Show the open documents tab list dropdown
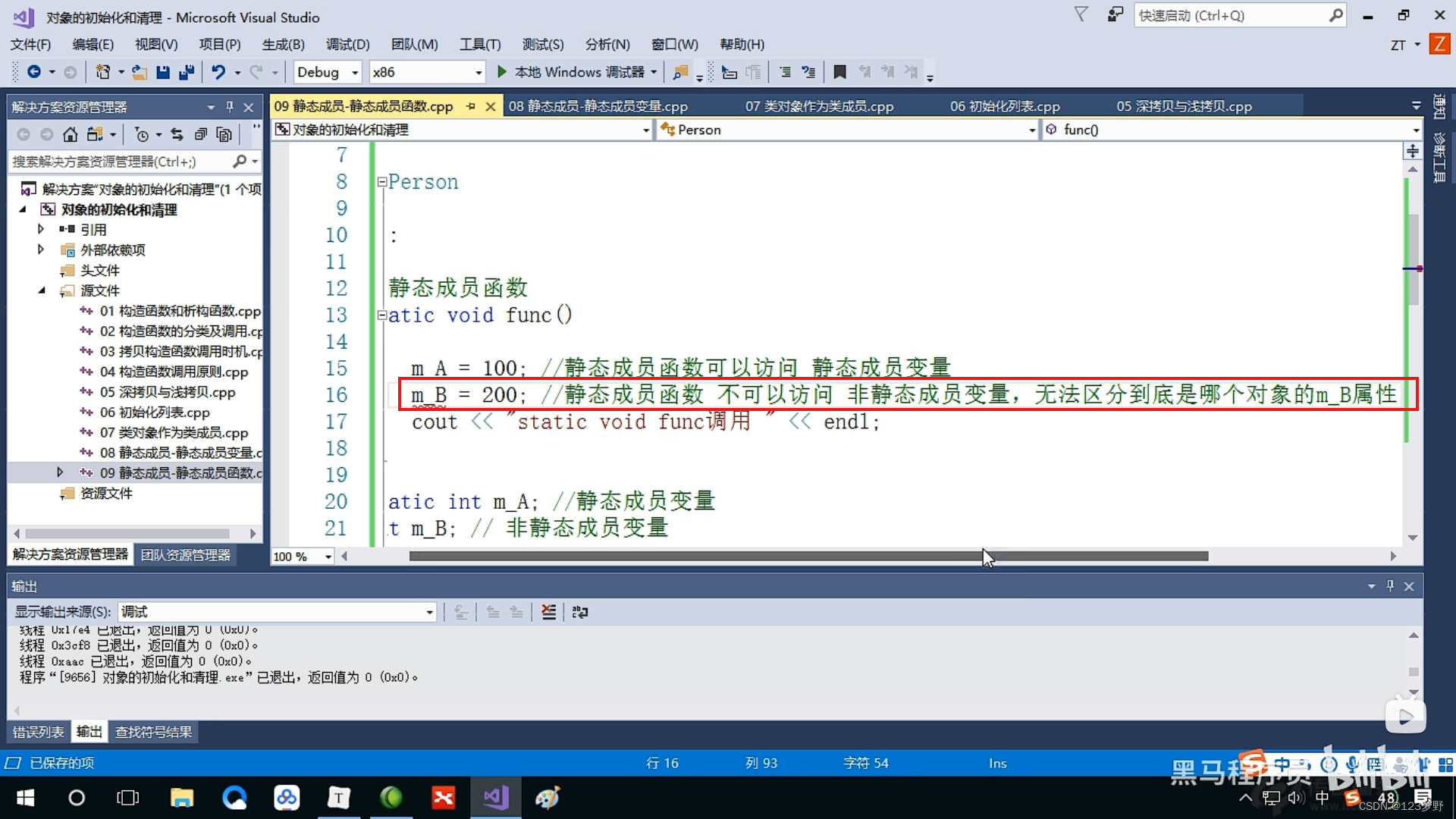1456x819 pixels. (1416, 106)
